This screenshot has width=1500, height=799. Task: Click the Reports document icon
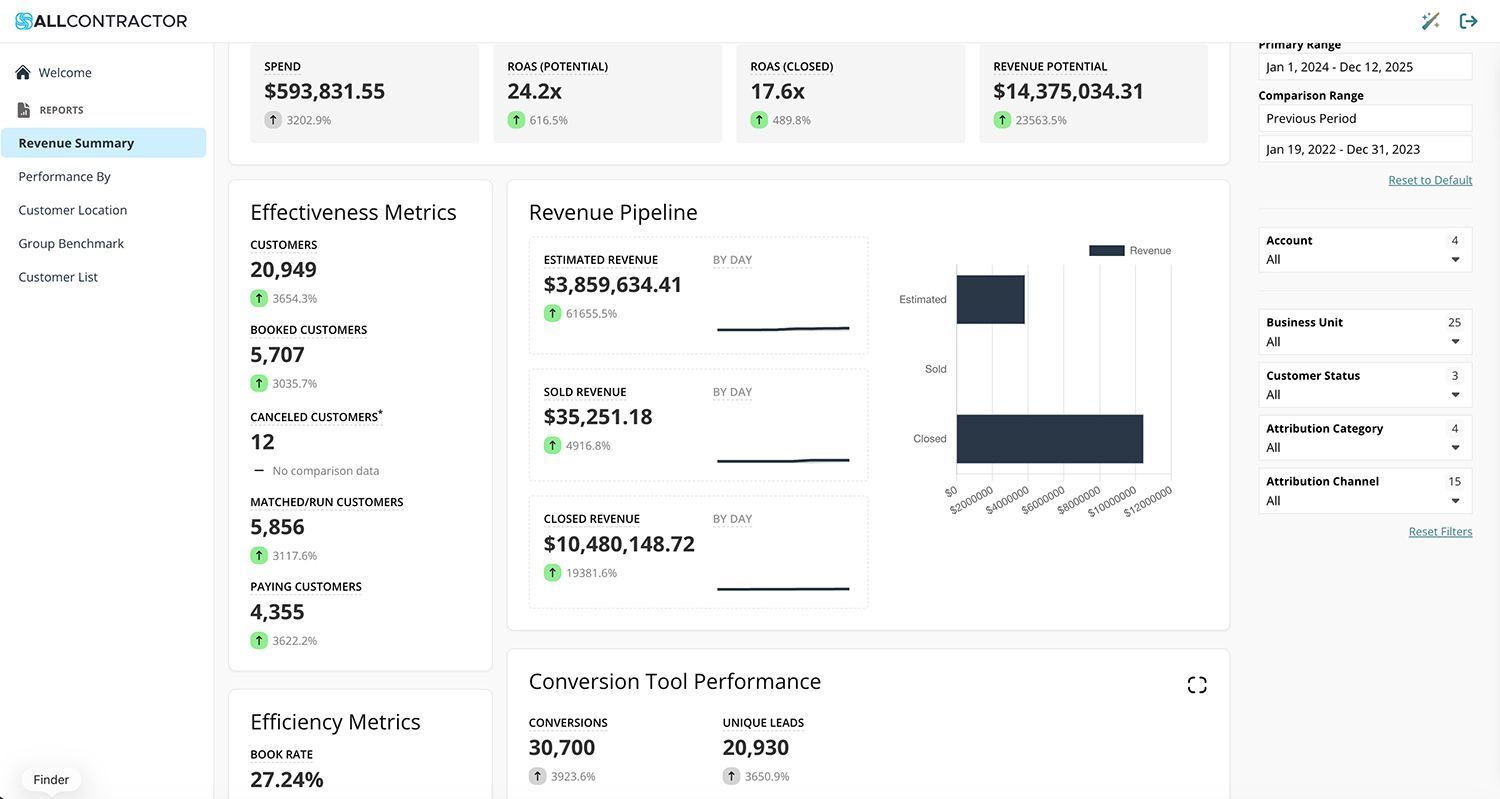point(24,110)
